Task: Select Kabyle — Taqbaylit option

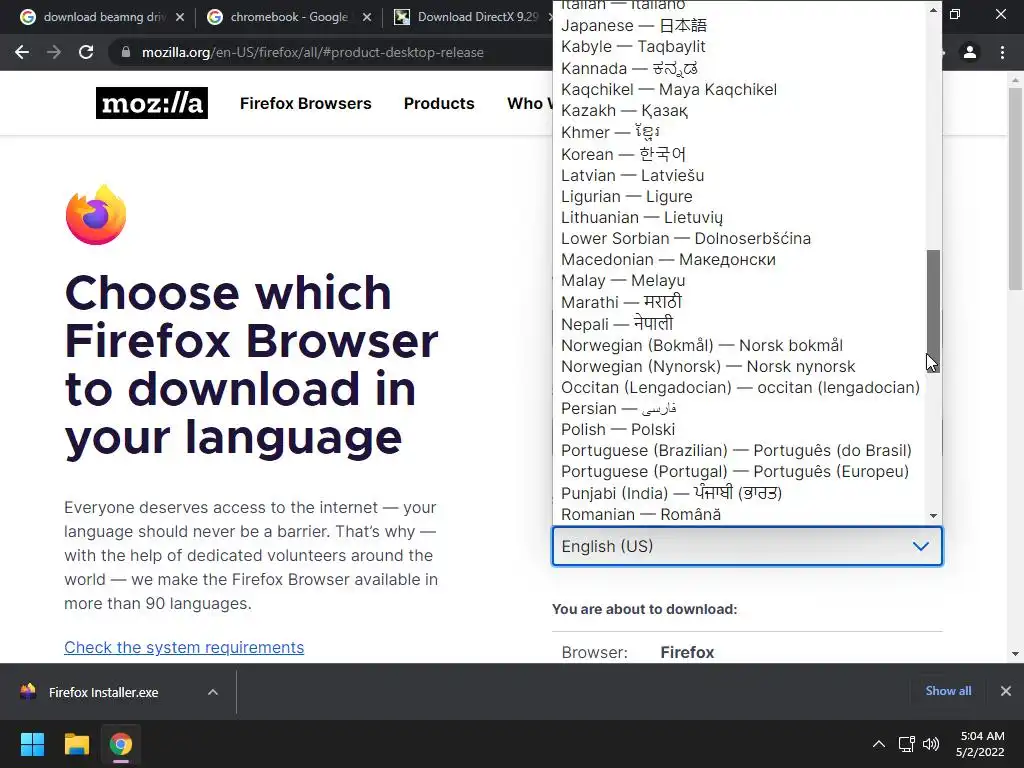Action: point(739,46)
